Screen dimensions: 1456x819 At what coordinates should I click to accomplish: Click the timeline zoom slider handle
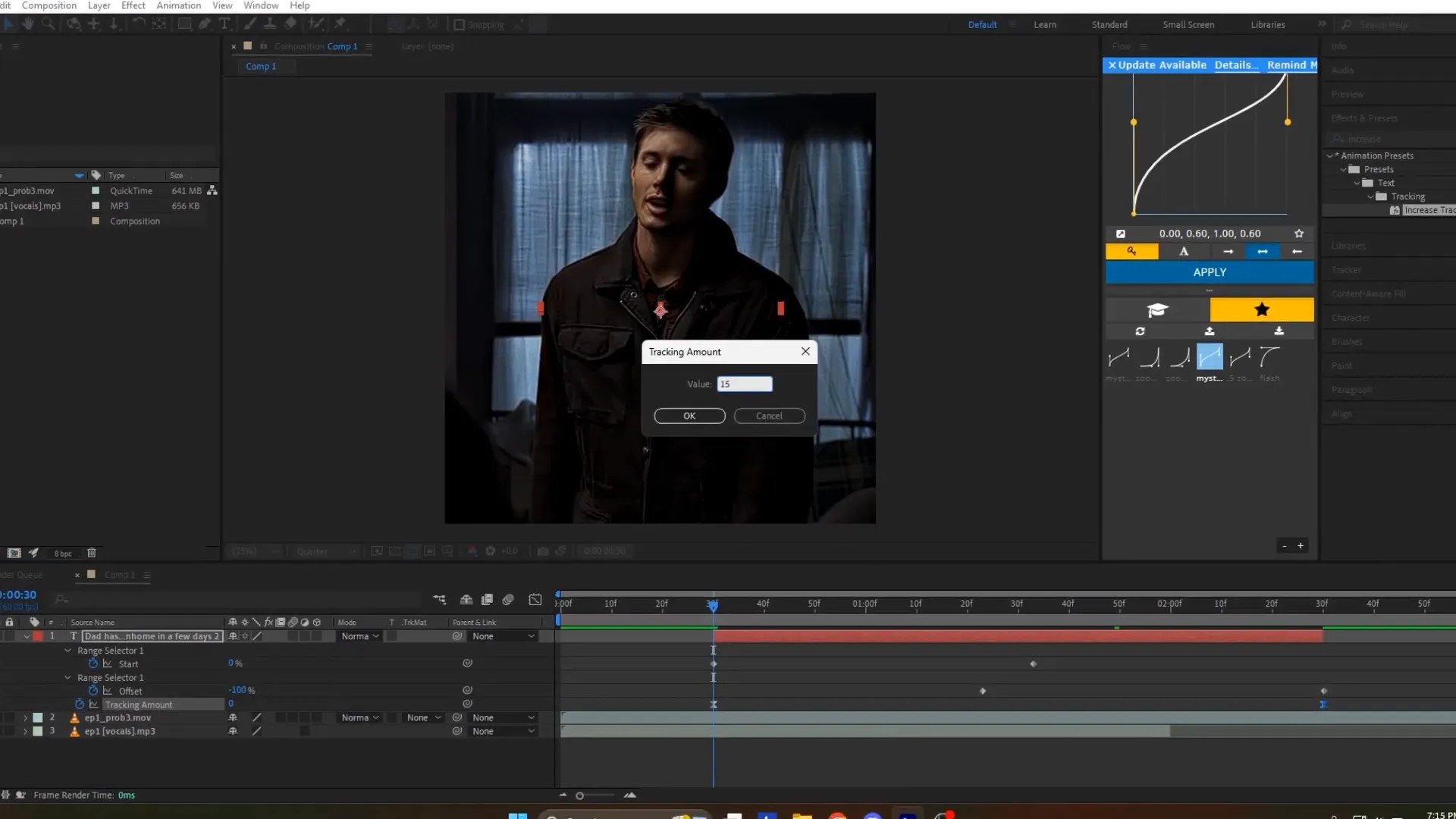pos(579,795)
